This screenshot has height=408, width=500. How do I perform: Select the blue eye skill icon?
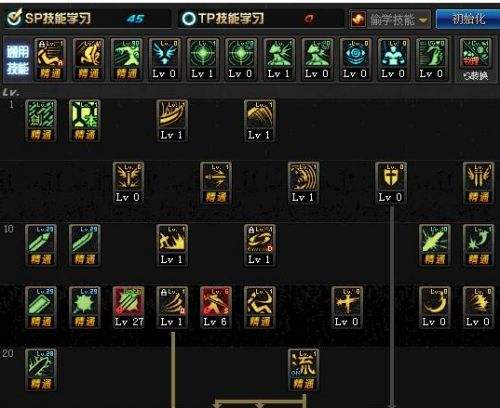355,59
